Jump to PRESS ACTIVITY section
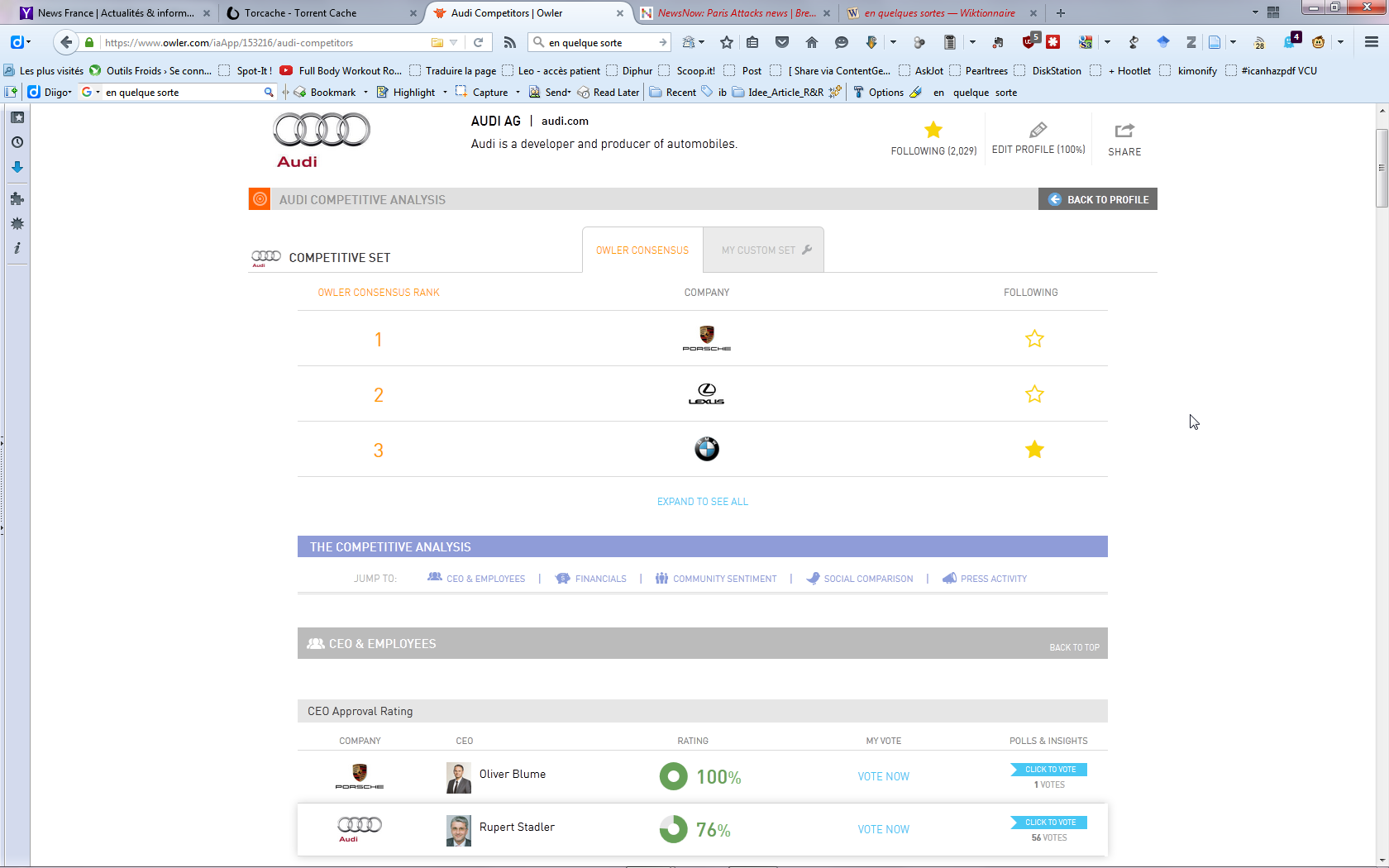 pyautogui.click(x=985, y=579)
